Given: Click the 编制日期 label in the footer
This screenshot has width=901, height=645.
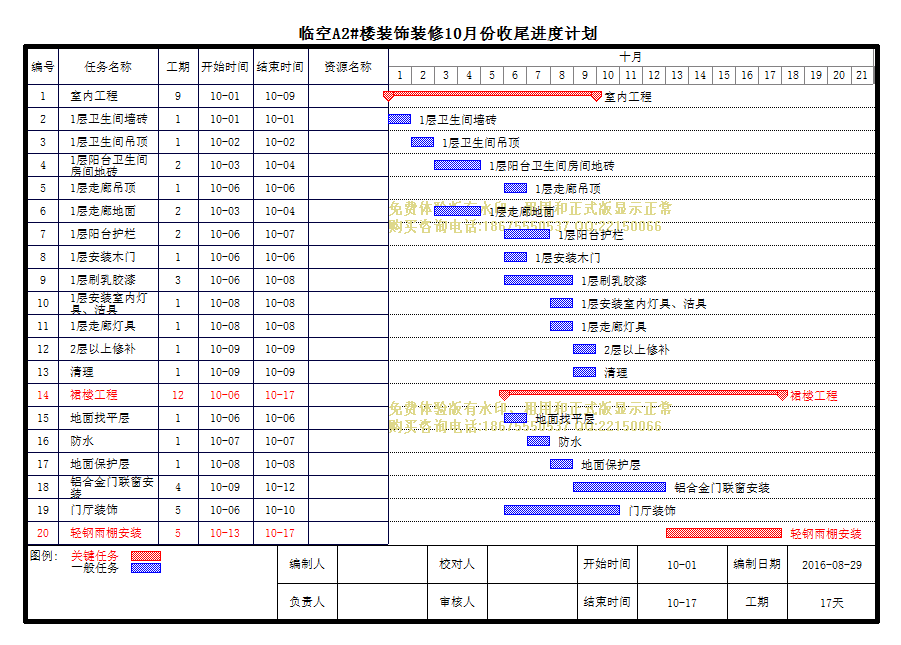Looking at the screenshot, I should point(757,564).
